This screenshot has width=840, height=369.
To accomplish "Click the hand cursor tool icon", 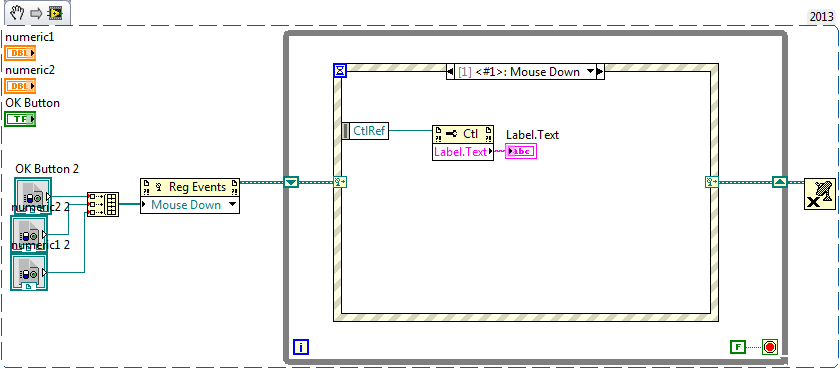I will tap(17, 12).
